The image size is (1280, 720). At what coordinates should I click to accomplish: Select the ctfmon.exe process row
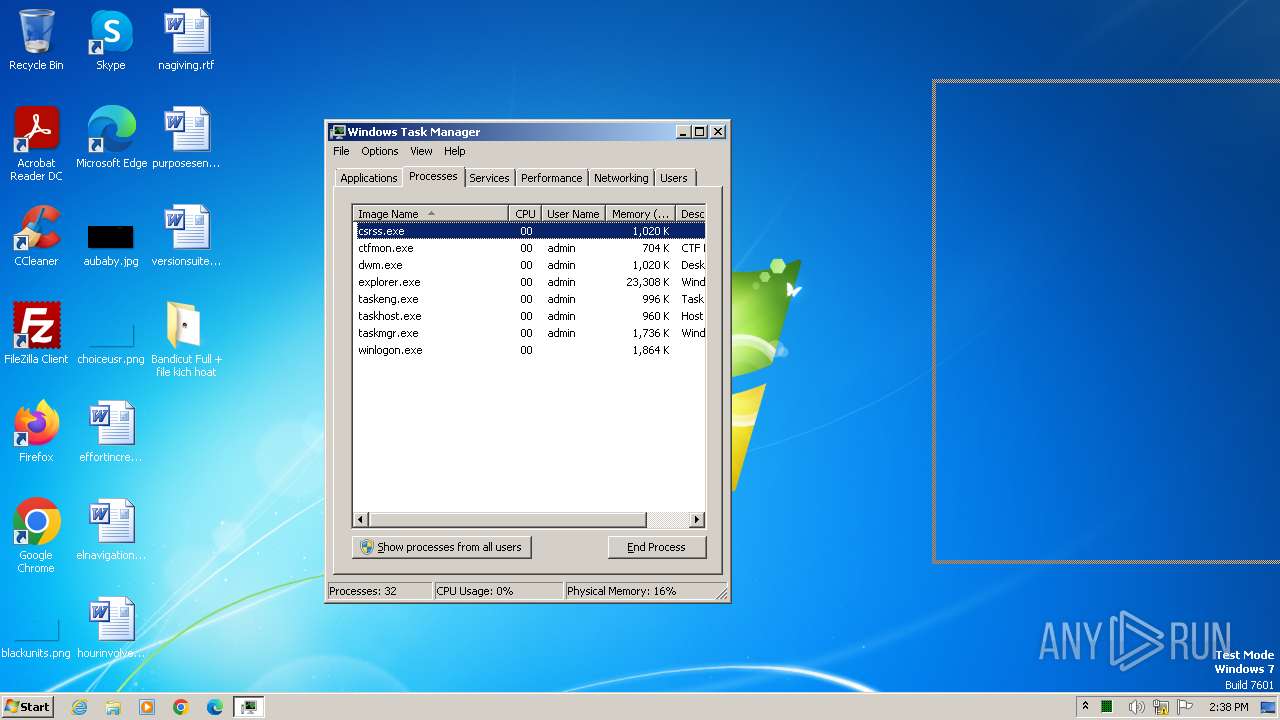pyautogui.click(x=529, y=248)
